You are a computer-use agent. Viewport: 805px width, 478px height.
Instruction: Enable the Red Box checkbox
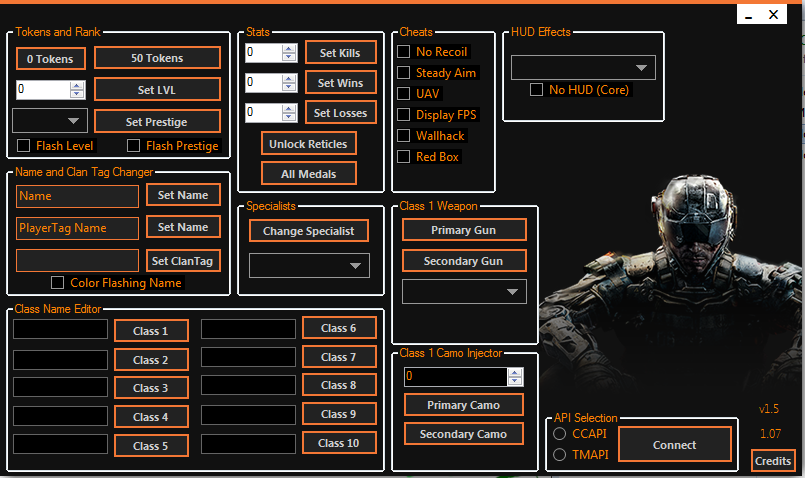[x=404, y=157]
